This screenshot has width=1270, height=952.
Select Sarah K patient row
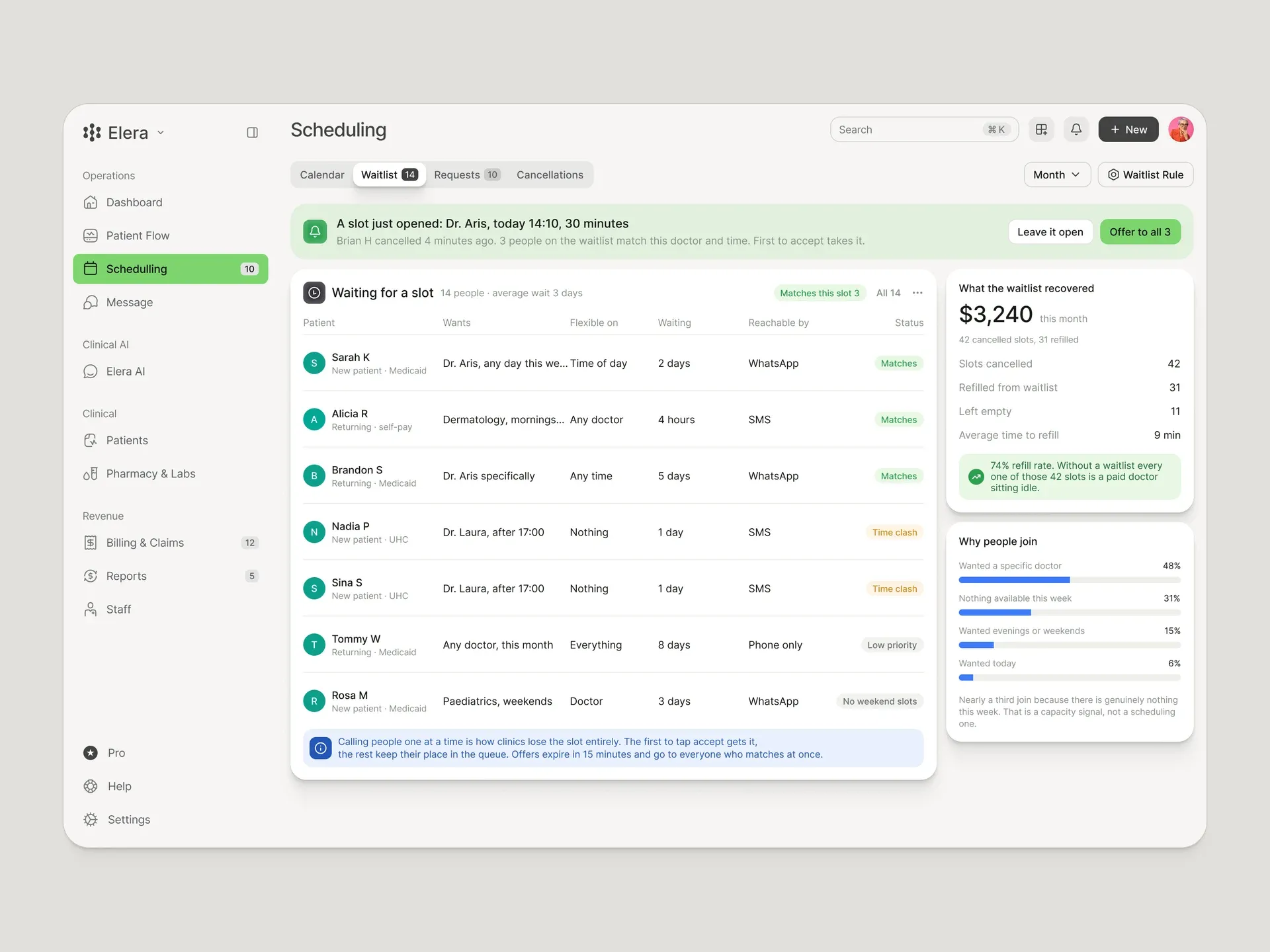click(x=613, y=364)
